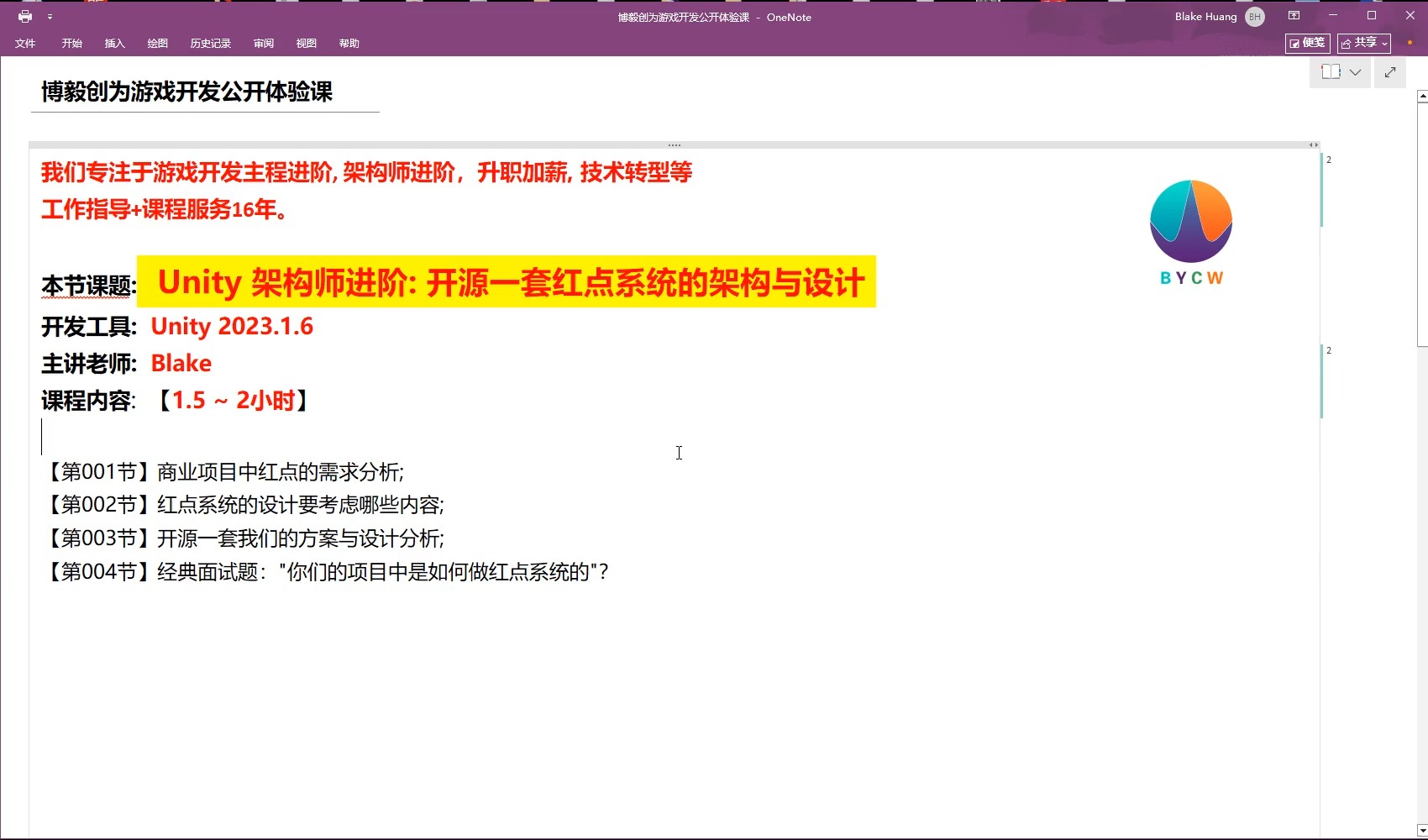The image size is (1428, 840).
Task: Expand the 共享 share dropdown
Action: 1364,43
